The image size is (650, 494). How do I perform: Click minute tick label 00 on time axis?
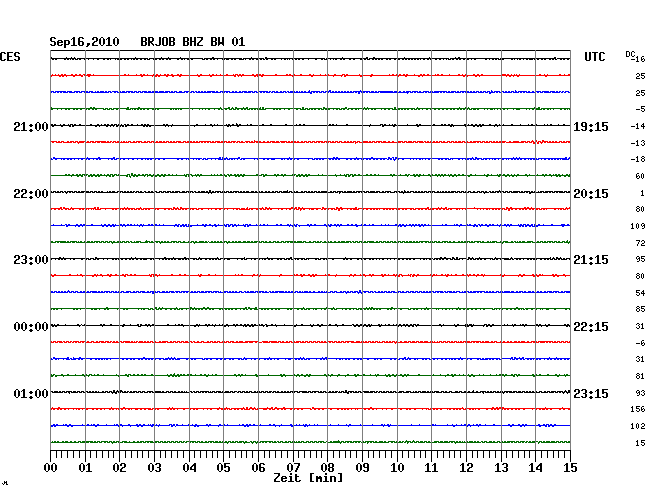51,468
